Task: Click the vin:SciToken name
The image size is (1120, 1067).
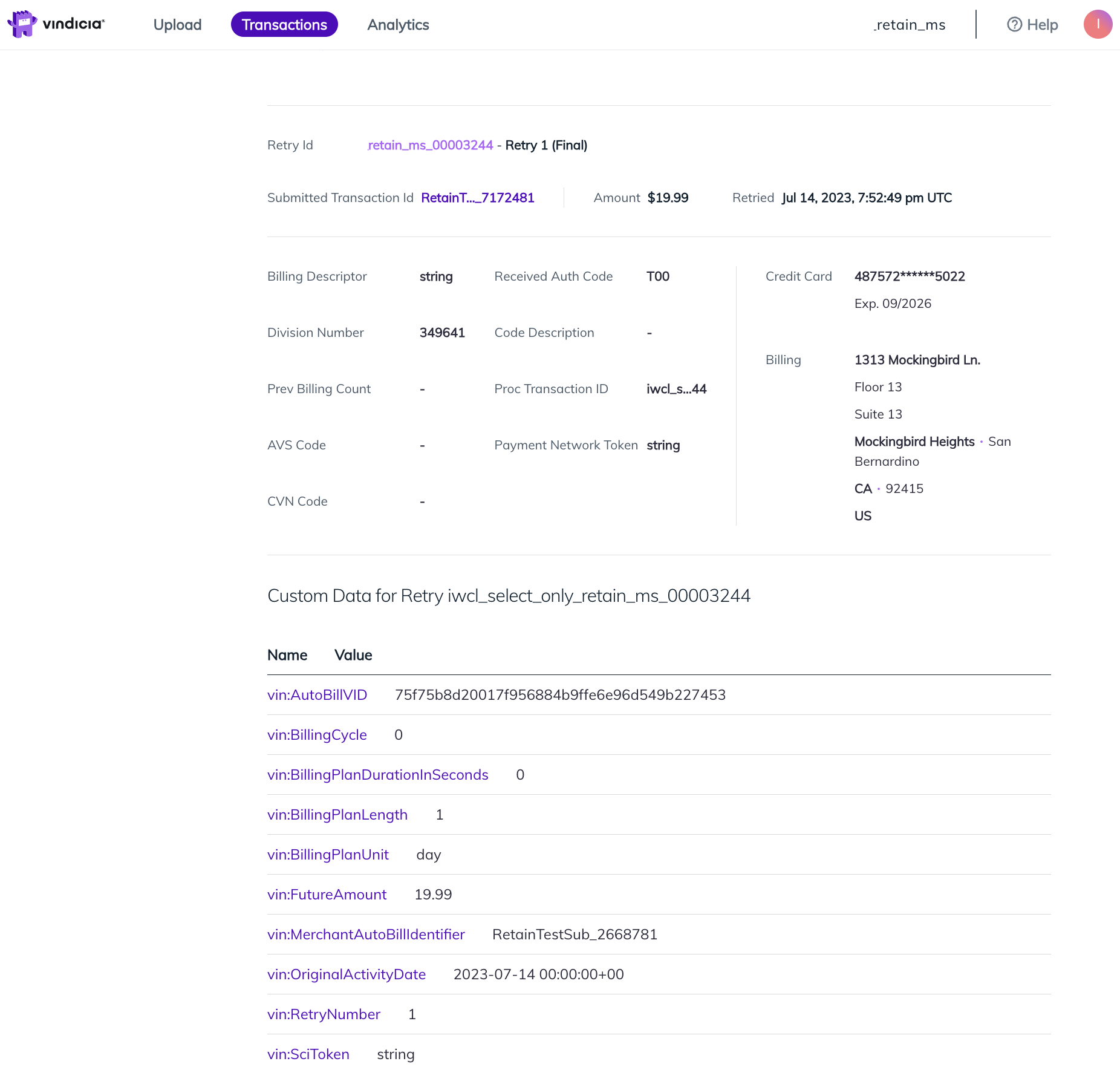Action: (x=308, y=1054)
